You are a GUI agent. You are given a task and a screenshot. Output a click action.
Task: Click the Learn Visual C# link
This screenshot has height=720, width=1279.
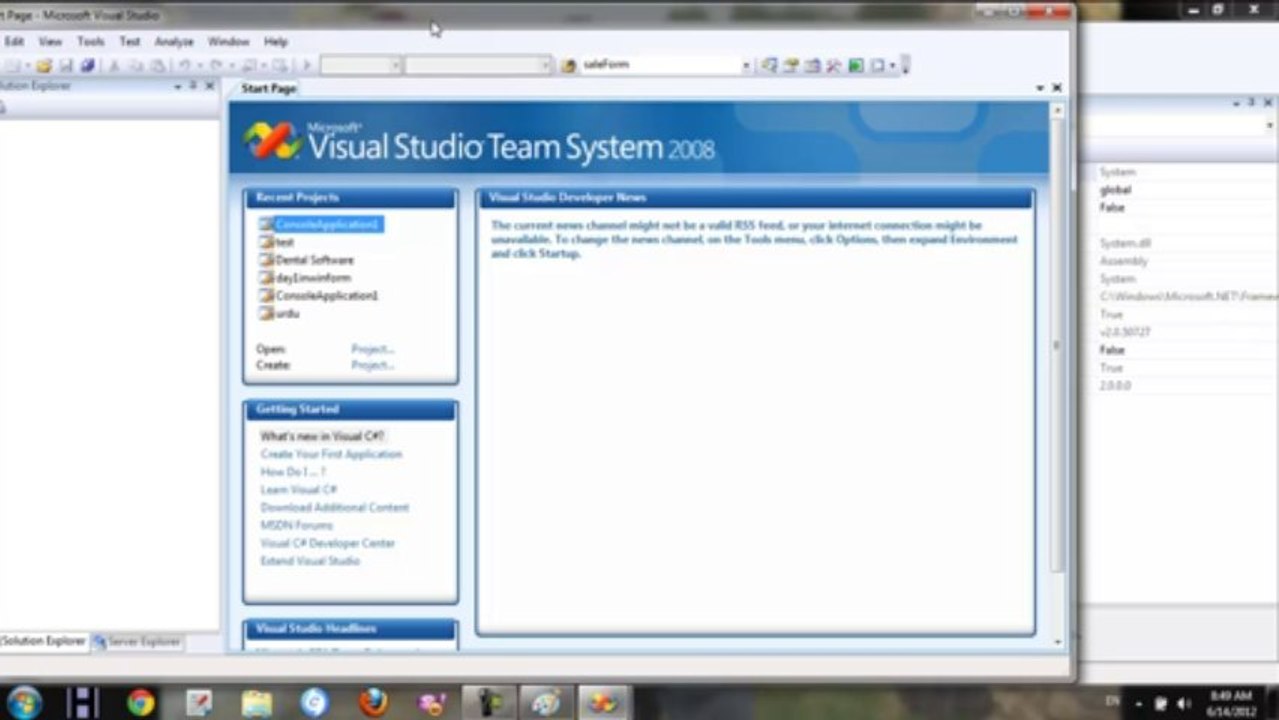coord(299,490)
